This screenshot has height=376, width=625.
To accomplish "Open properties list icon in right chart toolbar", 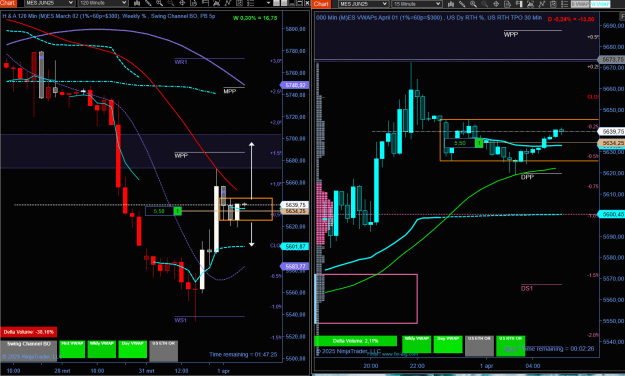I will pos(564,4).
